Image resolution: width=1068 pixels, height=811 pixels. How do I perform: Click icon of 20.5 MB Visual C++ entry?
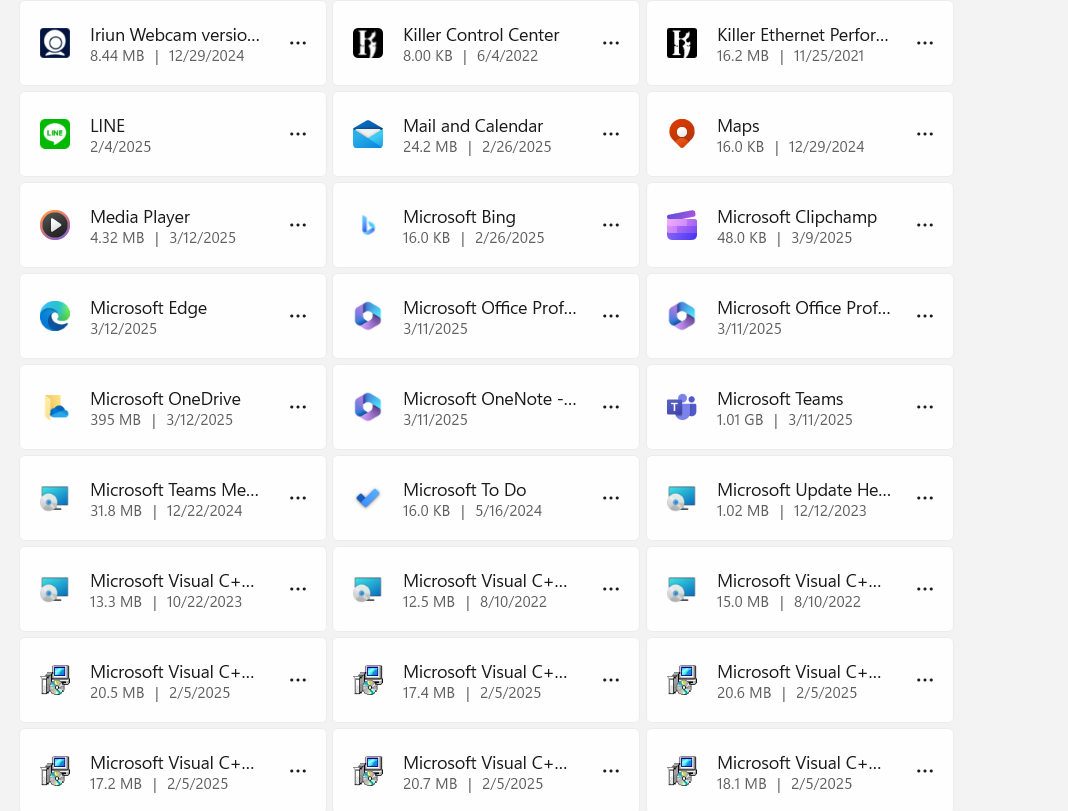(x=55, y=680)
